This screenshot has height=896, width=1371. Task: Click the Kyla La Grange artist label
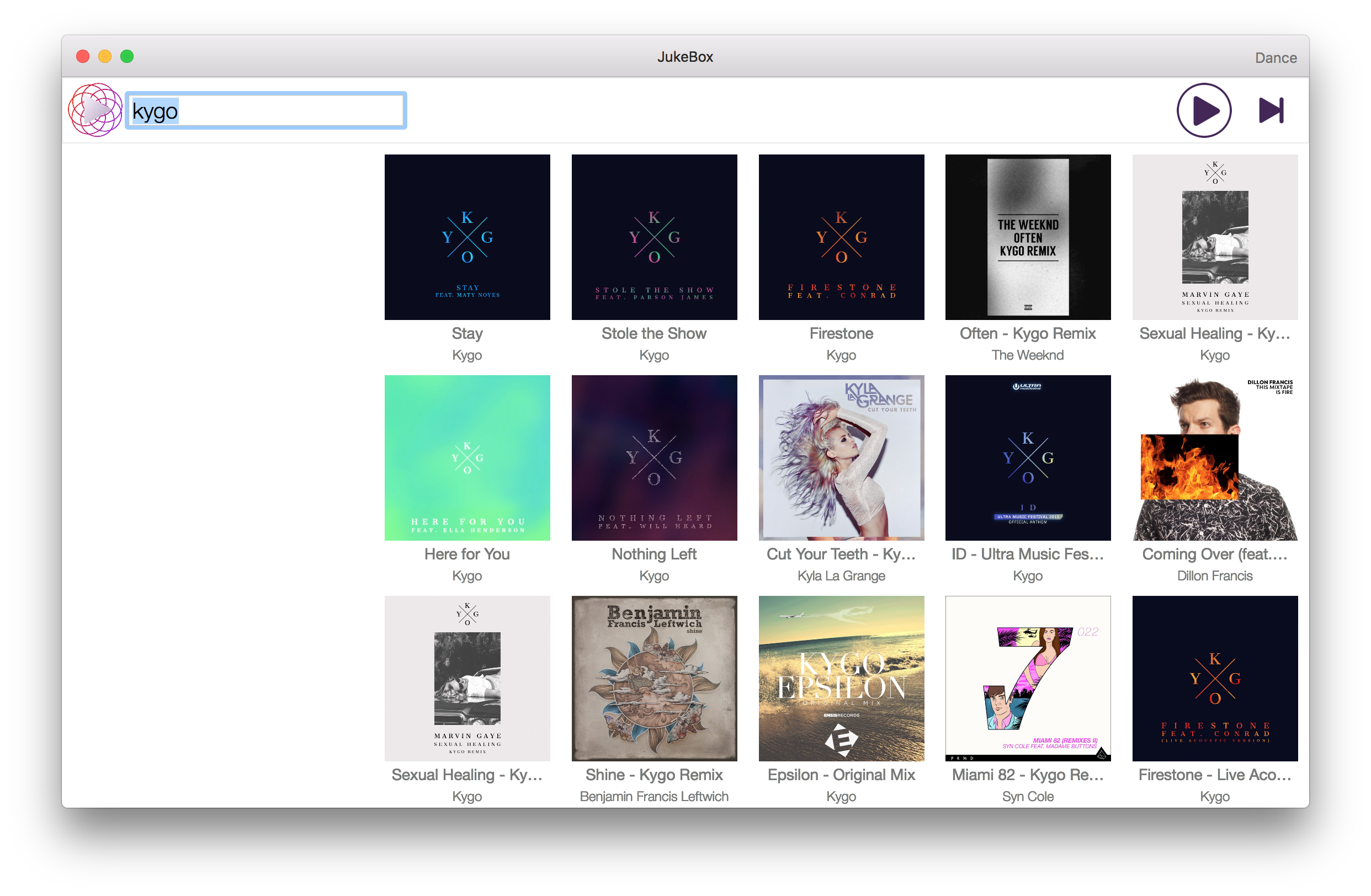841,576
